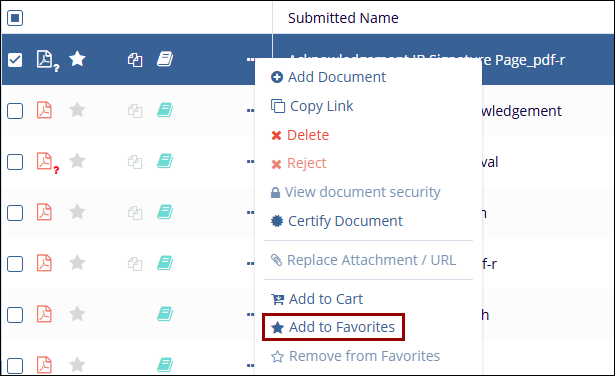Click the copy icon in the row ending 'n'
Image resolution: width=615 pixels, height=376 pixels.
coord(135,213)
